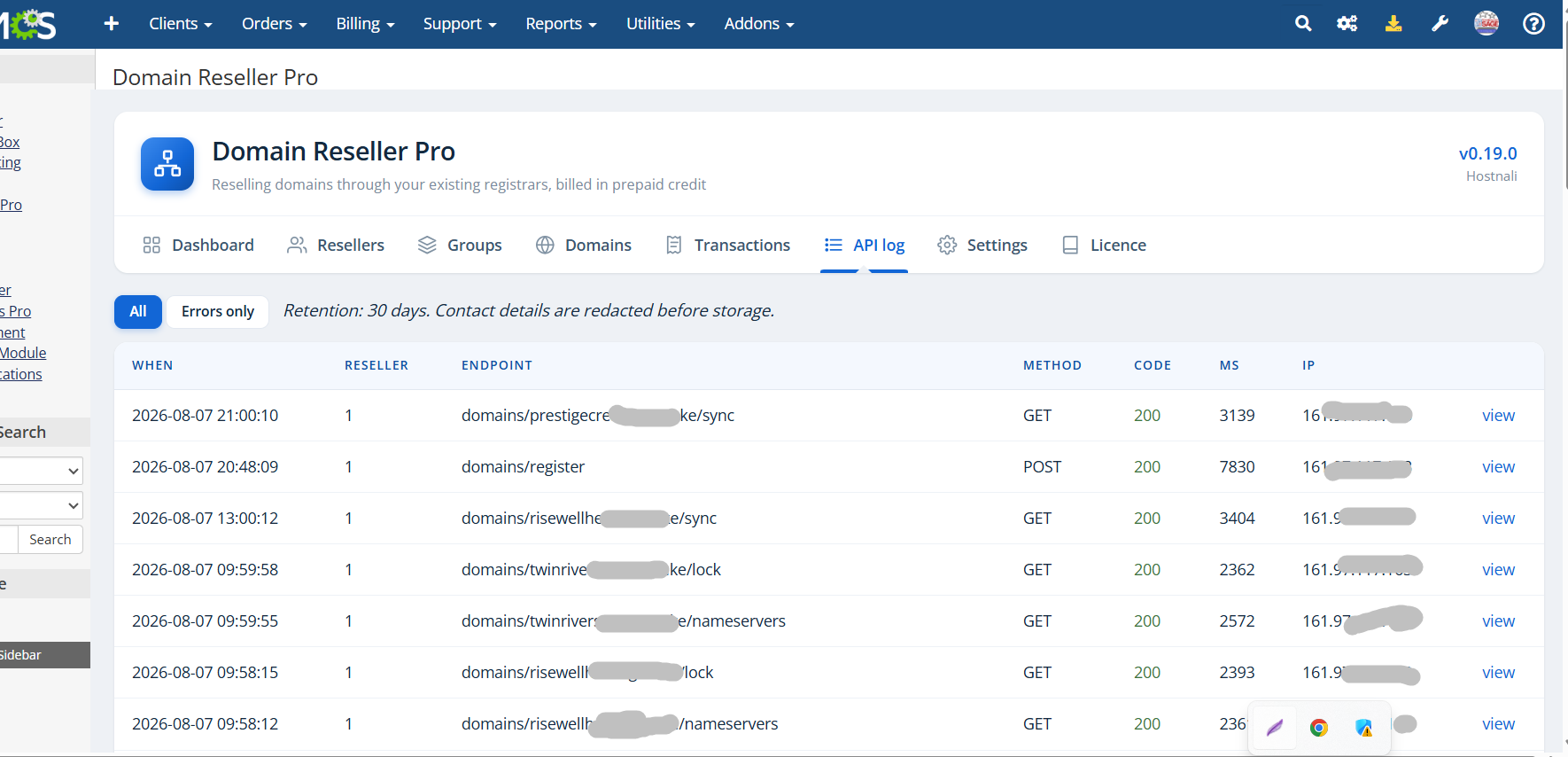
Task: Select the 2572 ms value
Action: point(1237,621)
